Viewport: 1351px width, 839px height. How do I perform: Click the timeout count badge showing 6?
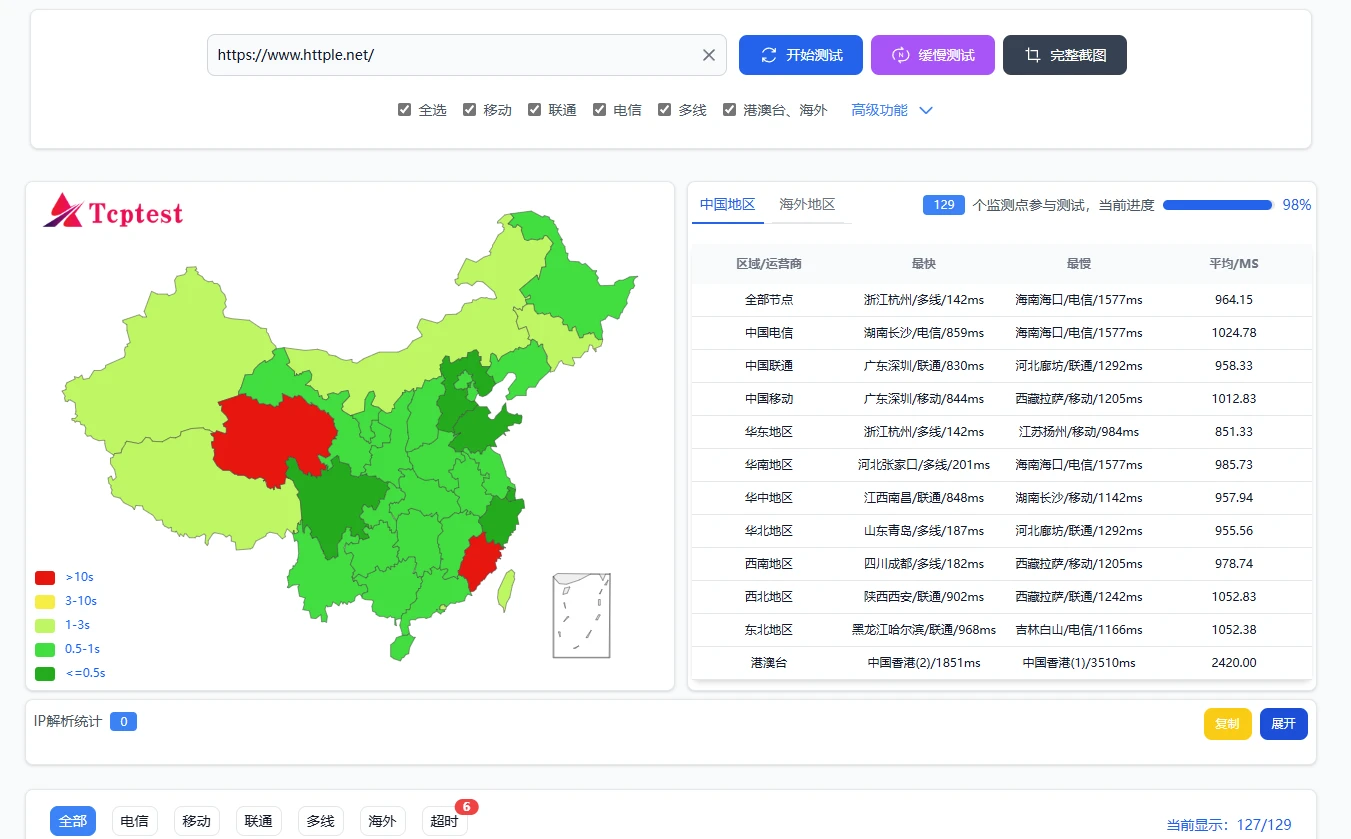pyautogui.click(x=466, y=806)
